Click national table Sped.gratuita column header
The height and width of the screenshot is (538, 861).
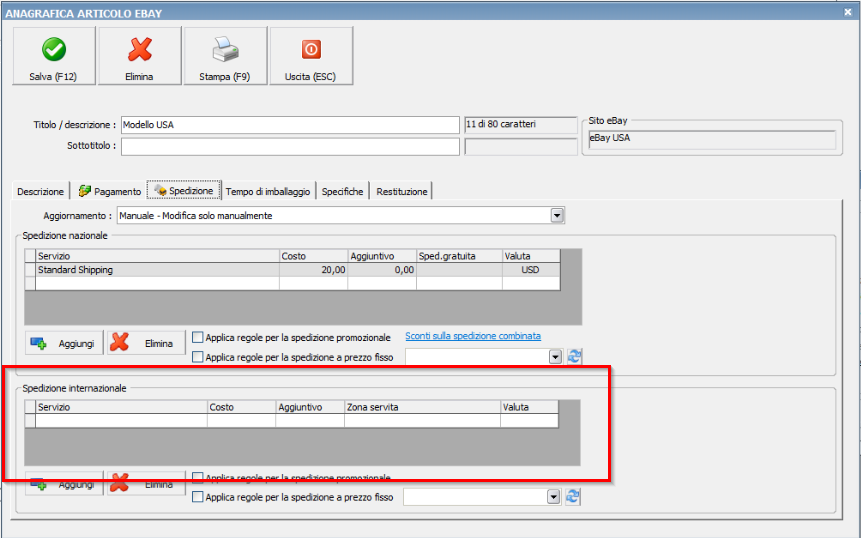459,256
